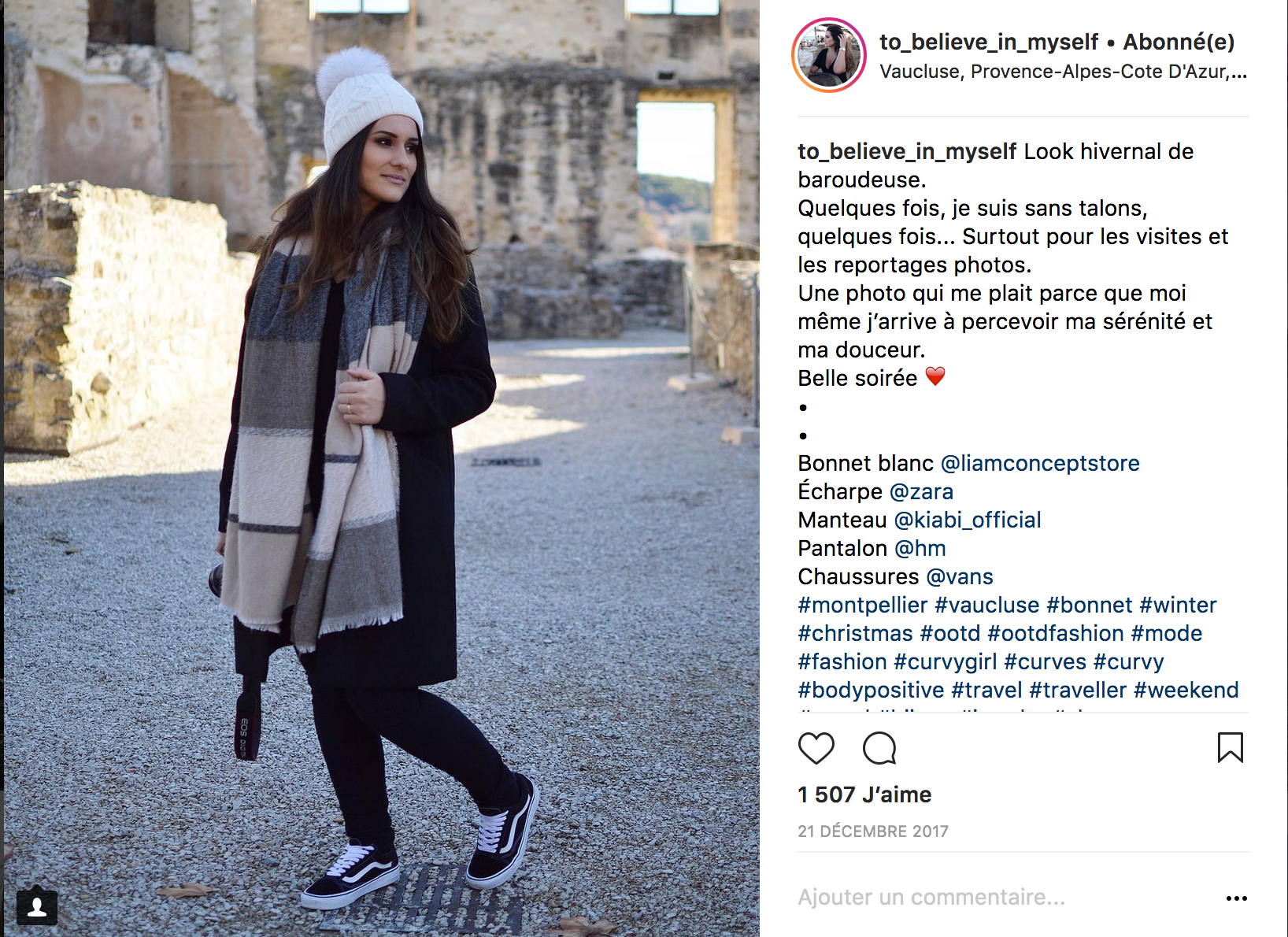Visit the @liamconceptstore mention
Screen dimensions: 1288x937
pos(1040,463)
